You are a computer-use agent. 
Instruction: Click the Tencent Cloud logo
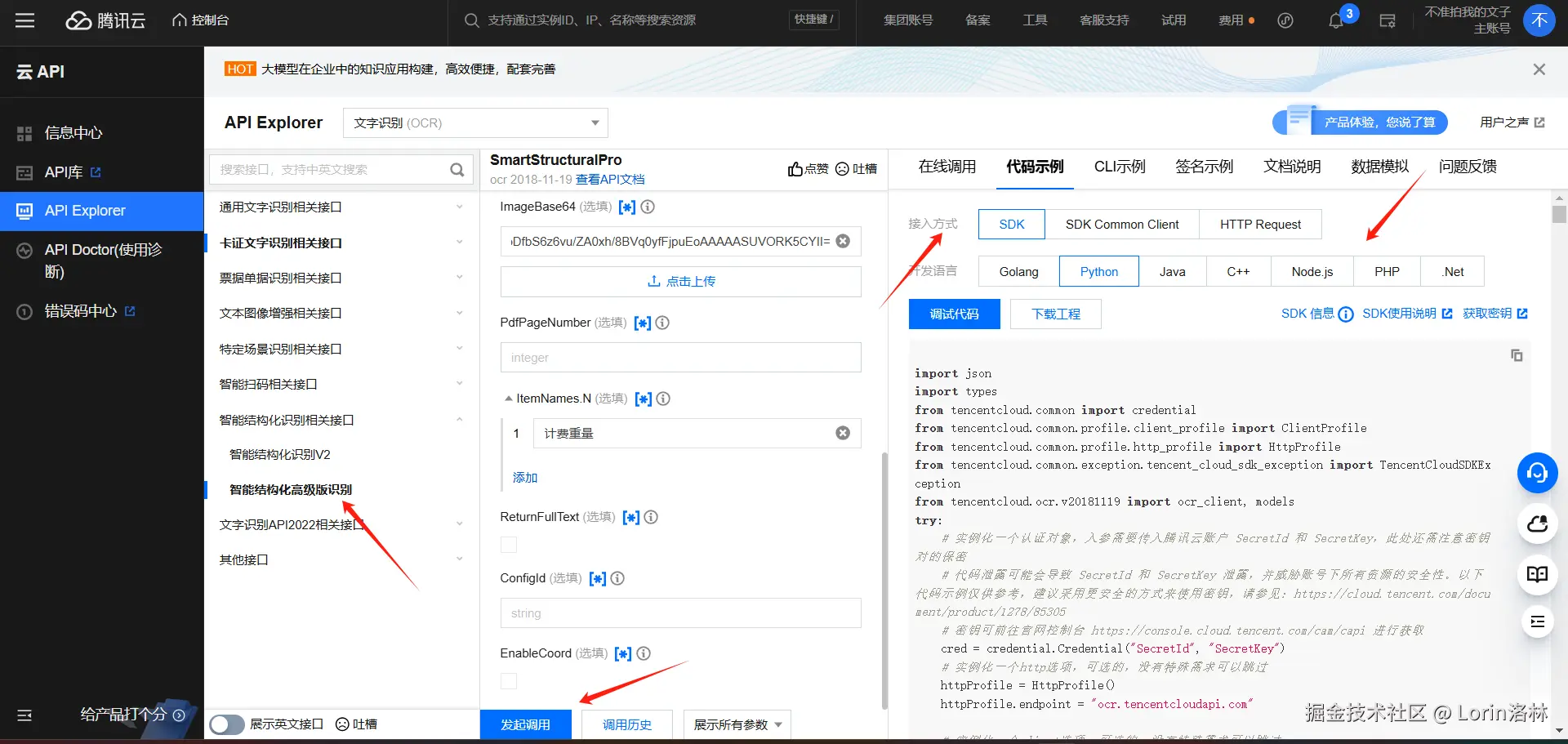click(105, 20)
